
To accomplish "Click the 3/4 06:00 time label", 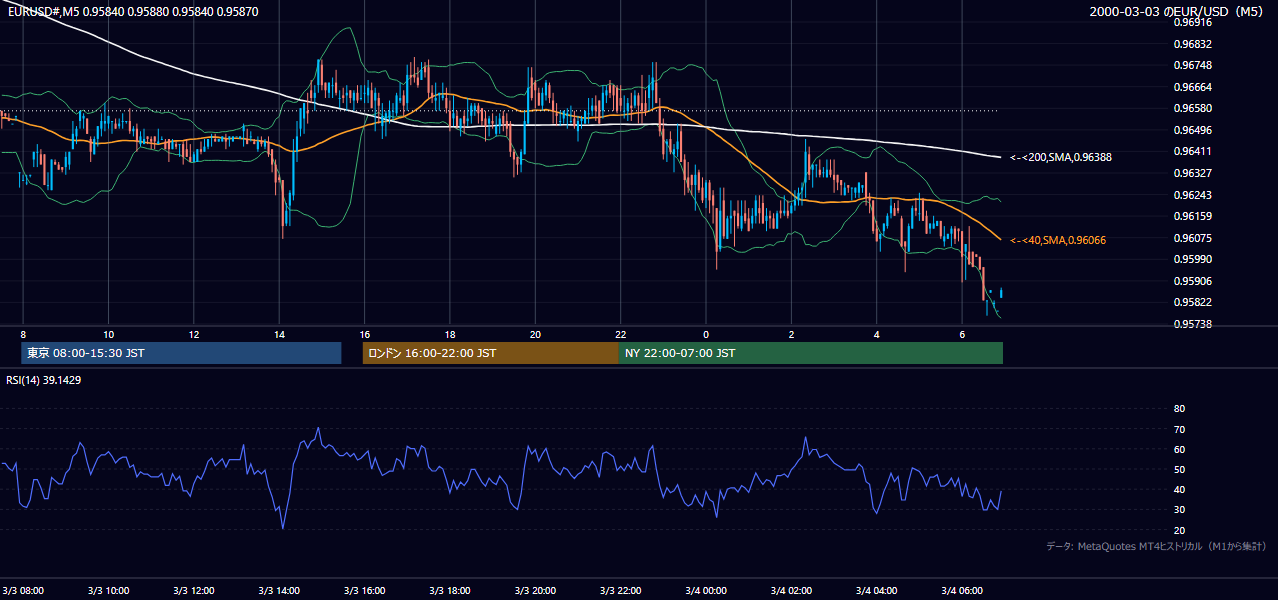I will pyautogui.click(x=962, y=591).
